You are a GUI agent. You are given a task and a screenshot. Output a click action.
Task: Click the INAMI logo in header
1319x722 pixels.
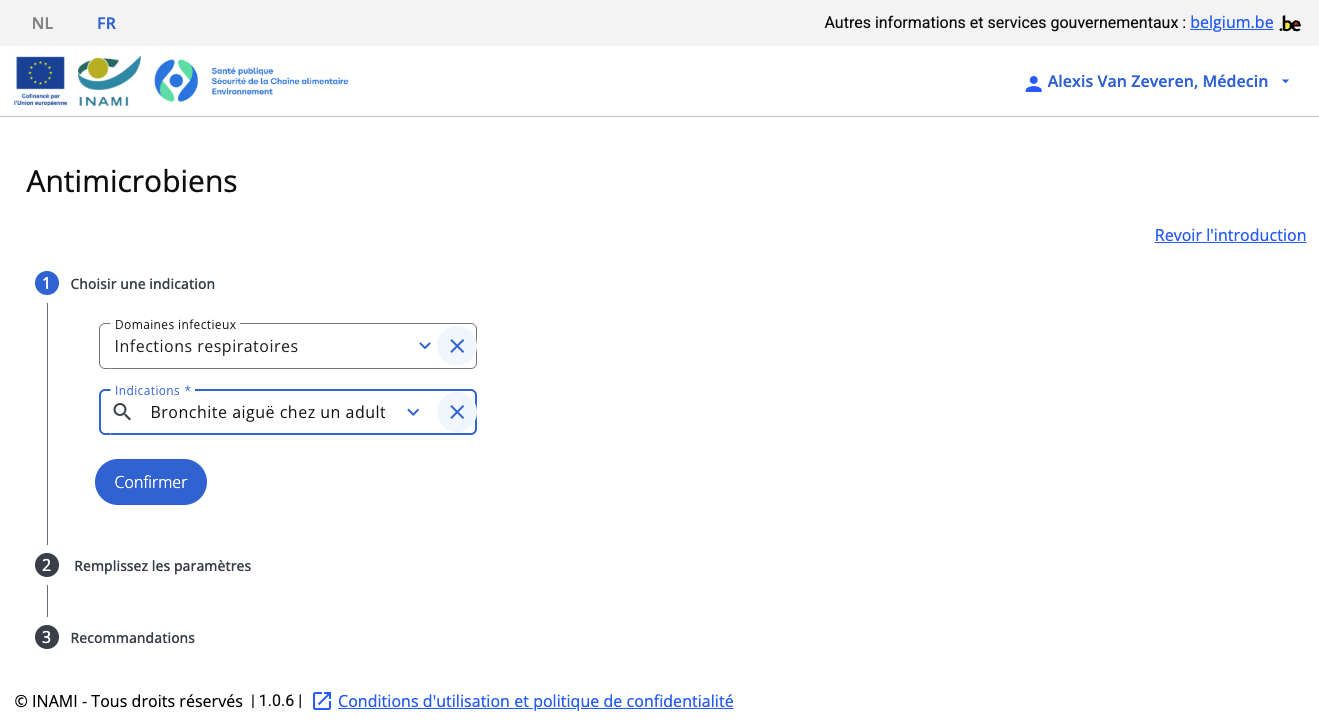point(109,81)
